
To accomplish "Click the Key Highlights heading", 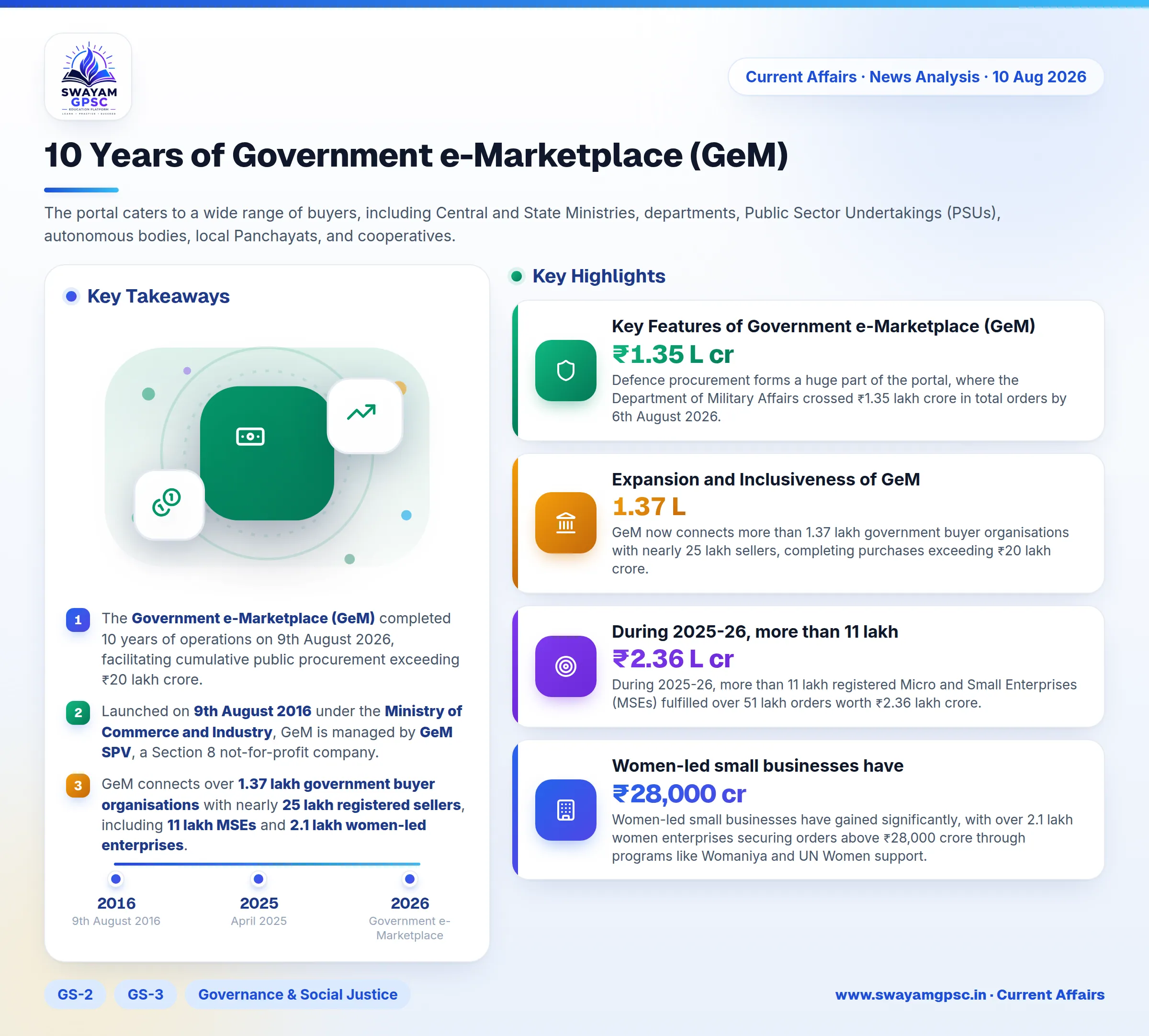I will click(x=599, y=276).
